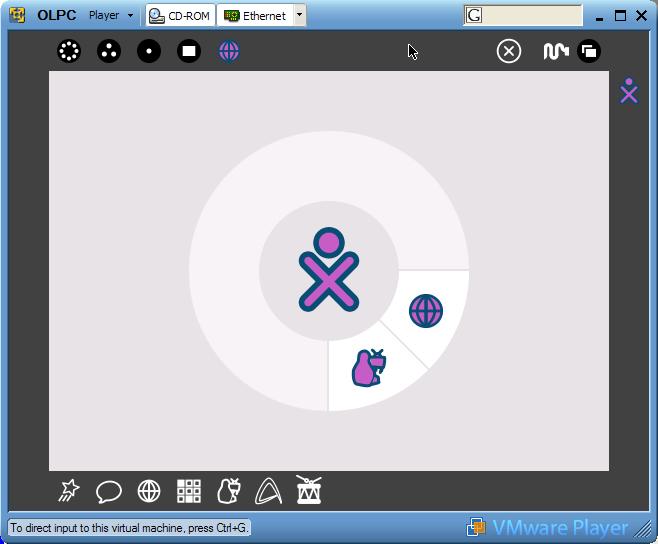This screenshot has width=658, height=544.
Task: Click the OLPC window icon in the title bar
Action: (17, 15)
